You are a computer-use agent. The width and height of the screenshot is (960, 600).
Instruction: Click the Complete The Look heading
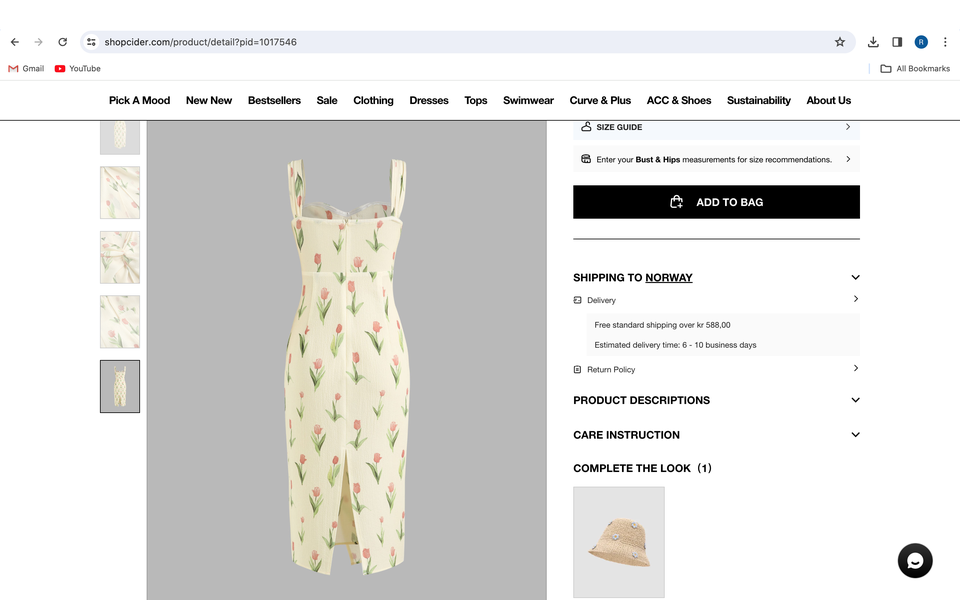[642, 468]
